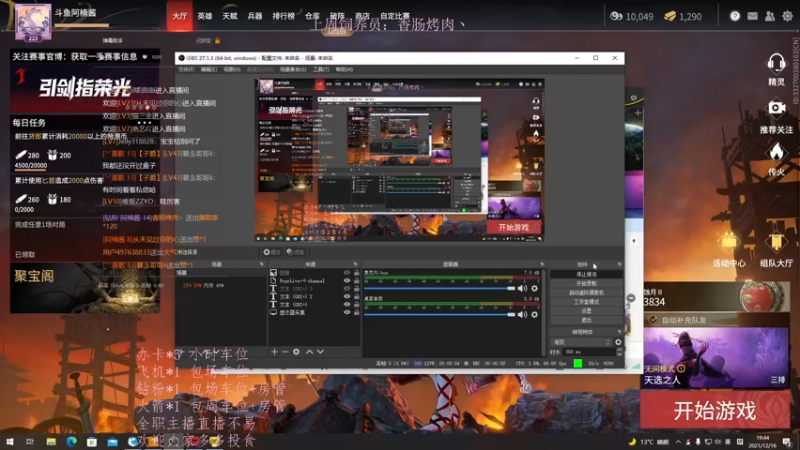Add a new source with plus icon
The image size is (800, 450).
coord(274,352)
